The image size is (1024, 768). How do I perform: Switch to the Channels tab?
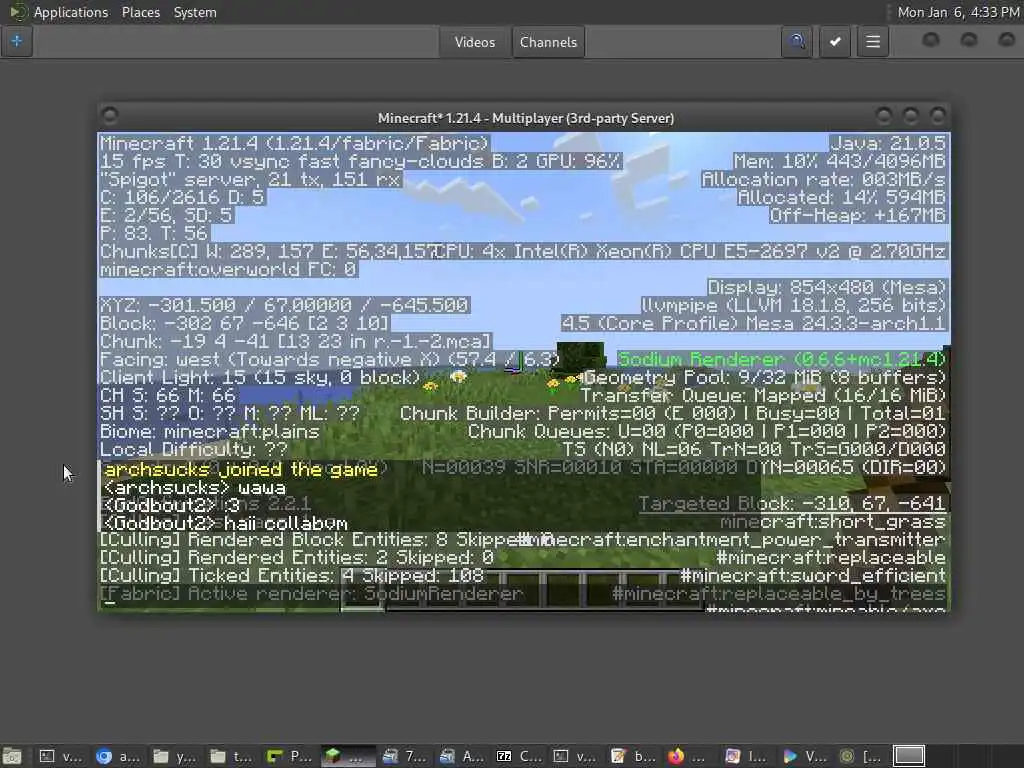point(549,42)
